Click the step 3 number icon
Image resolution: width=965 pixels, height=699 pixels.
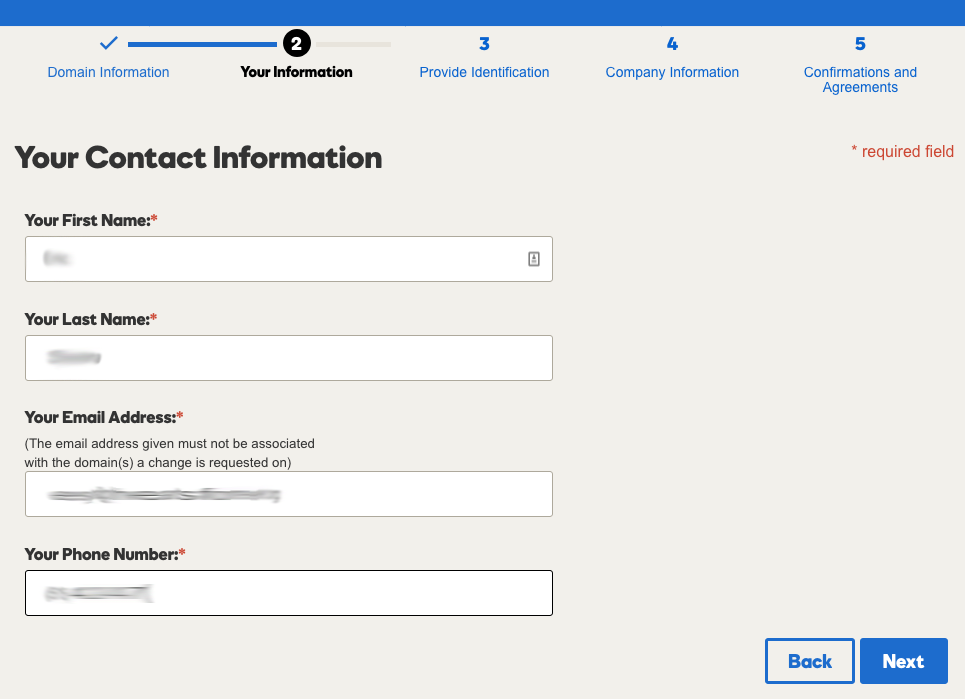pos(484,44)
